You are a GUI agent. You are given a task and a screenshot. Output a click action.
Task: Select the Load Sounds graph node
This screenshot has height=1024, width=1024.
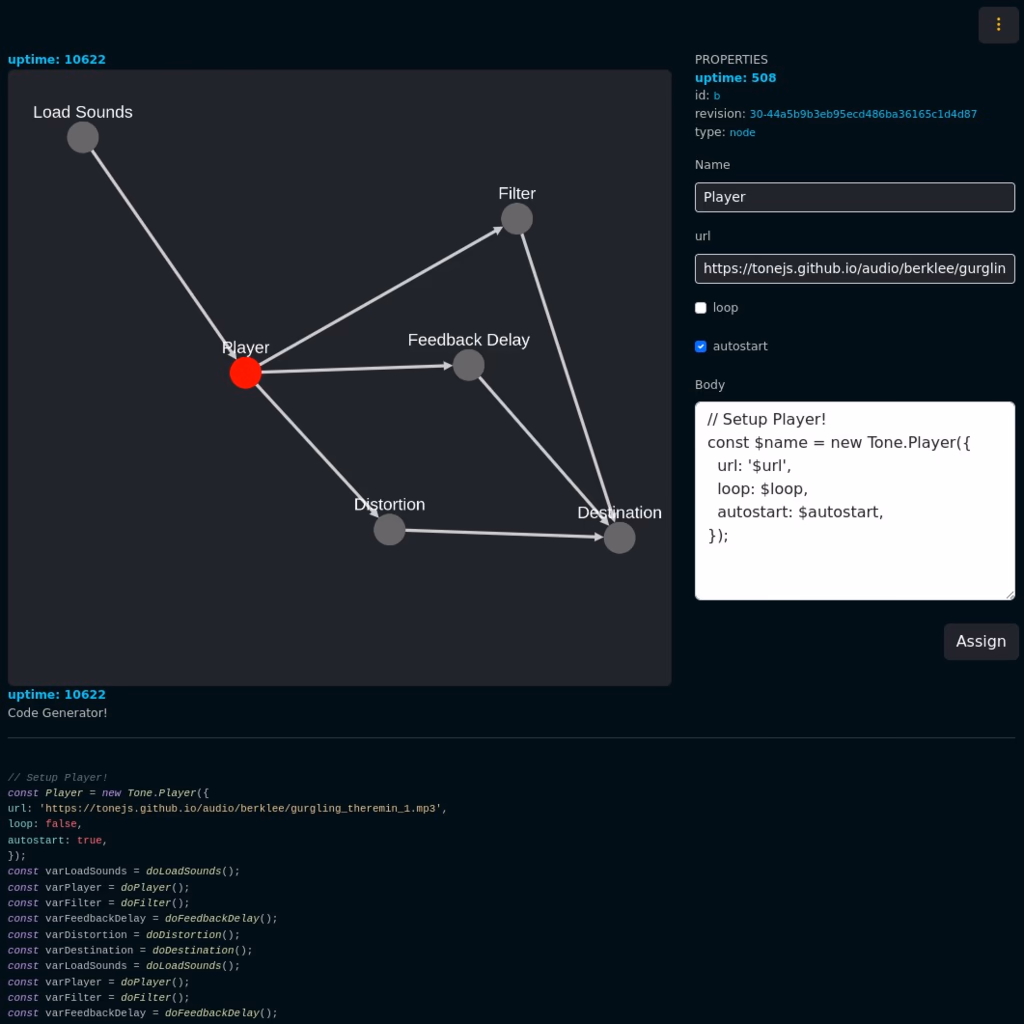[x=83, y=137]
